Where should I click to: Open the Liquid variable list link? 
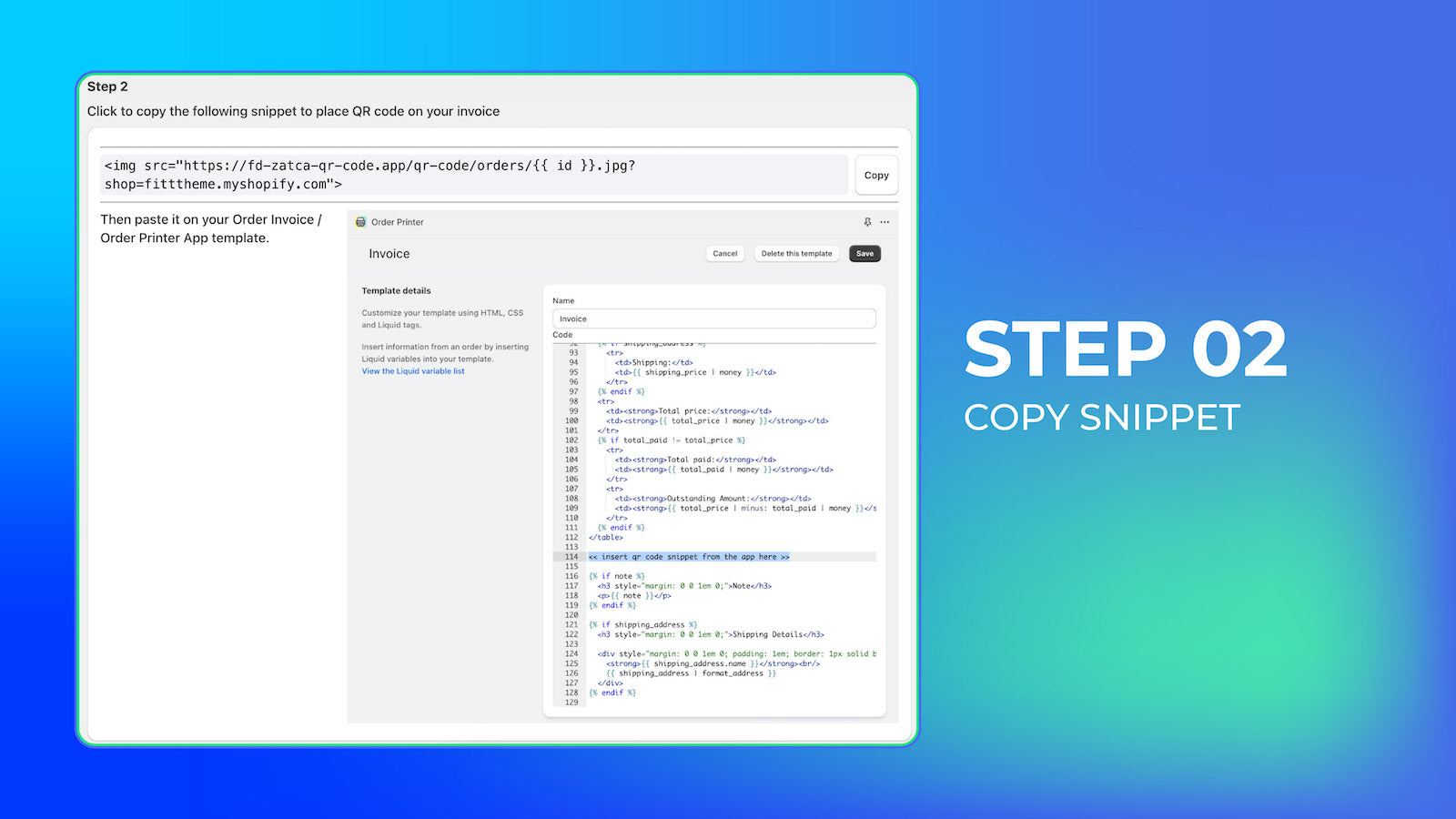pyautogui.click(x=413, y=370)
